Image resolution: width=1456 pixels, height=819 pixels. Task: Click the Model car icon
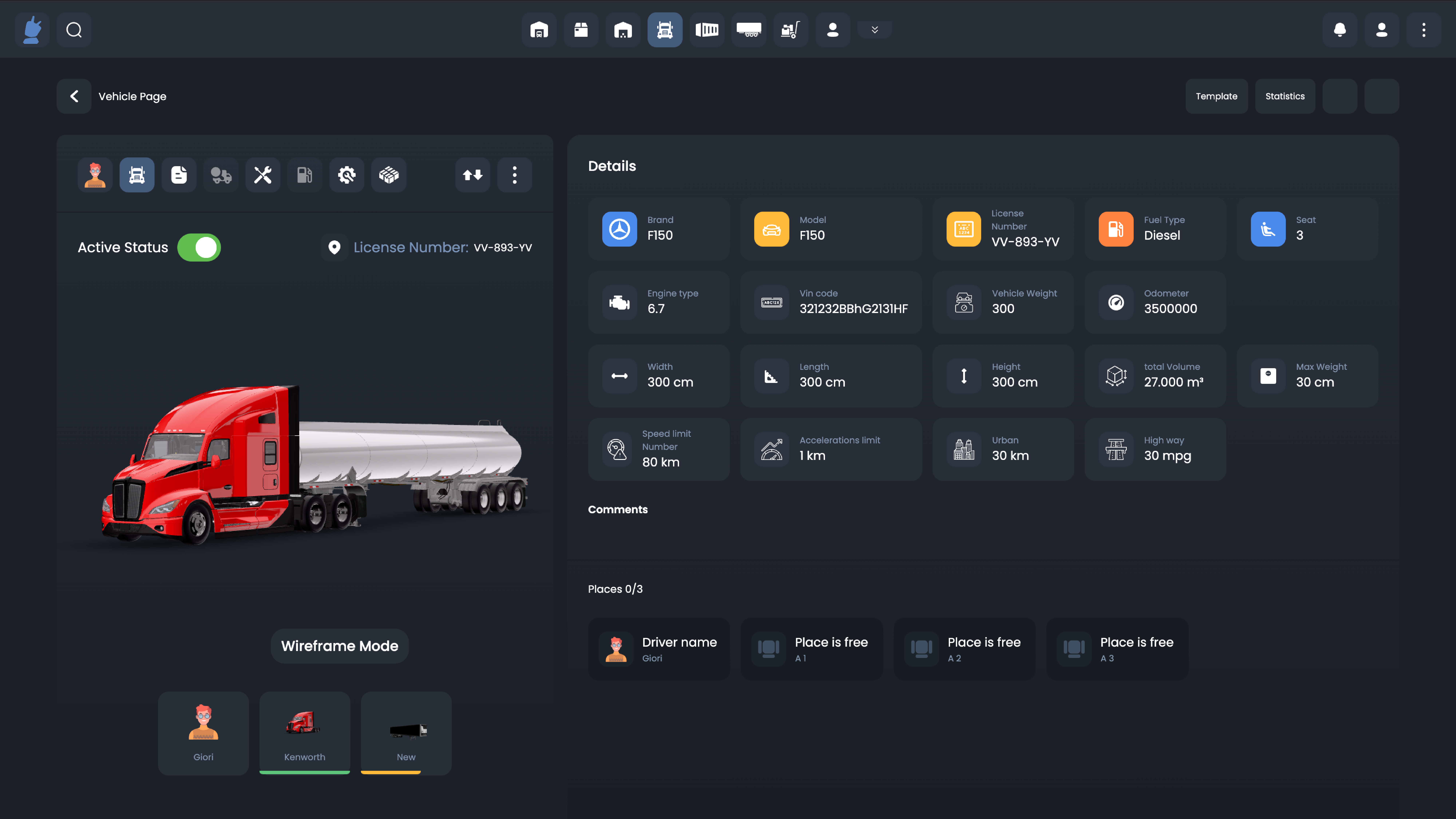coord(771,229)
